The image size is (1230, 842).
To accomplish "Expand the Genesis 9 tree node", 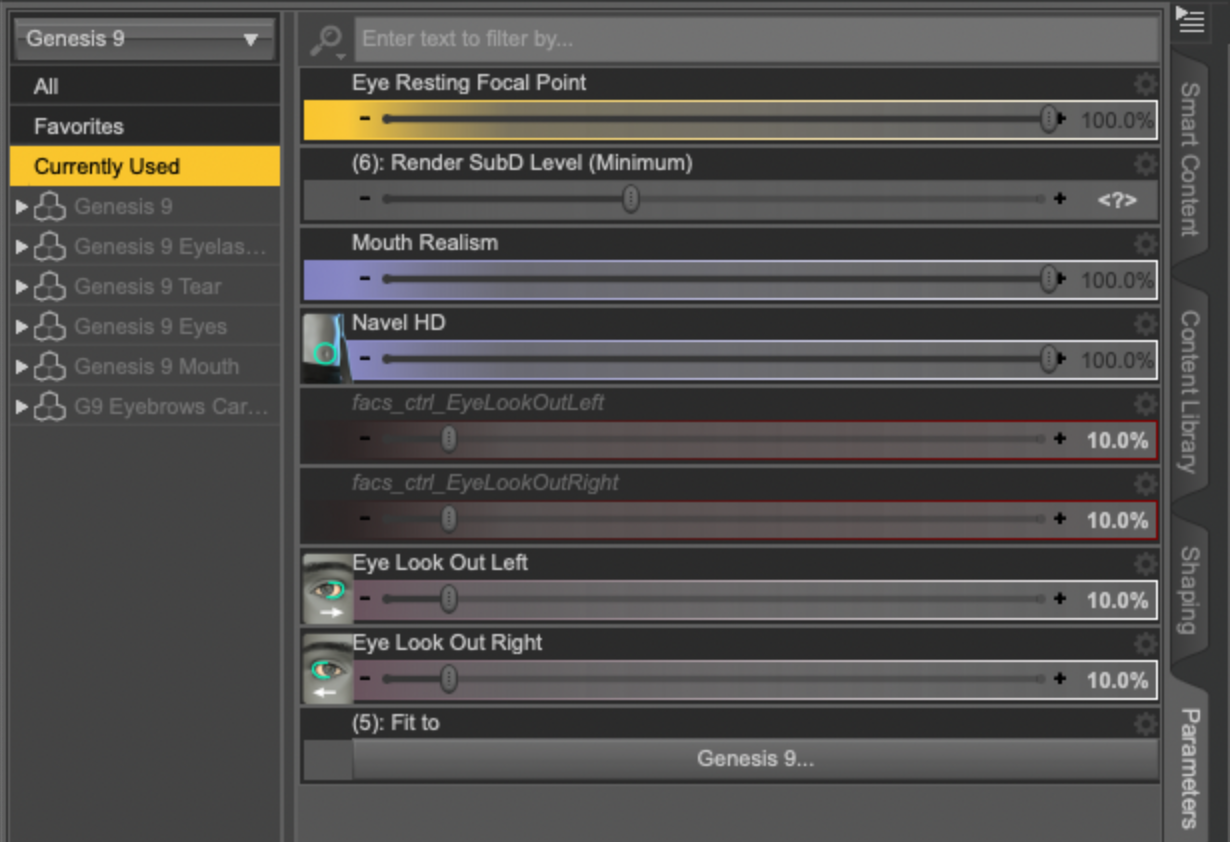I will (x=22, y=207).
